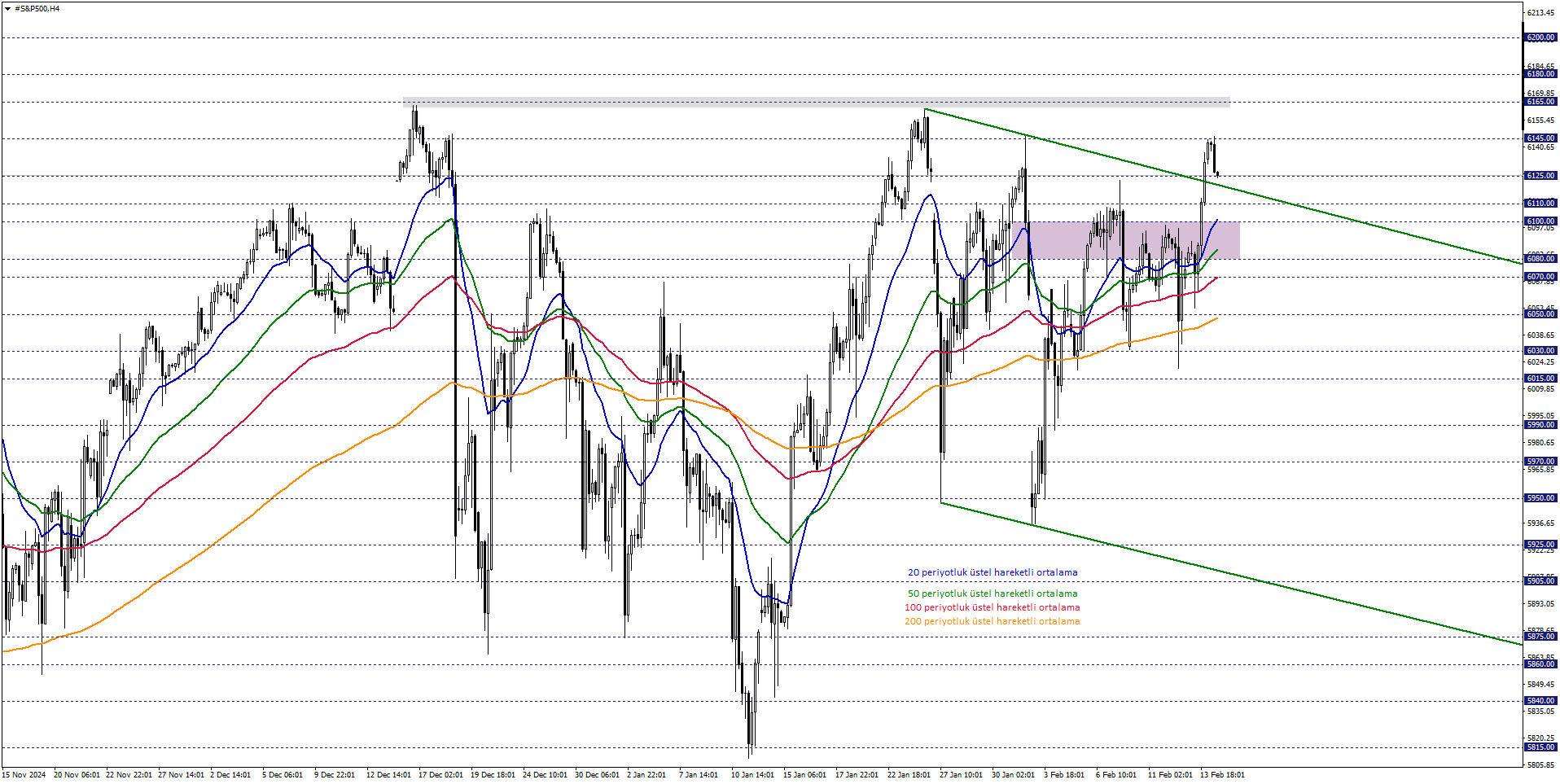Screen dimensions: 1560x784
Task: Click the 5 Dec 06:01 time label
Action: point(283,774)
